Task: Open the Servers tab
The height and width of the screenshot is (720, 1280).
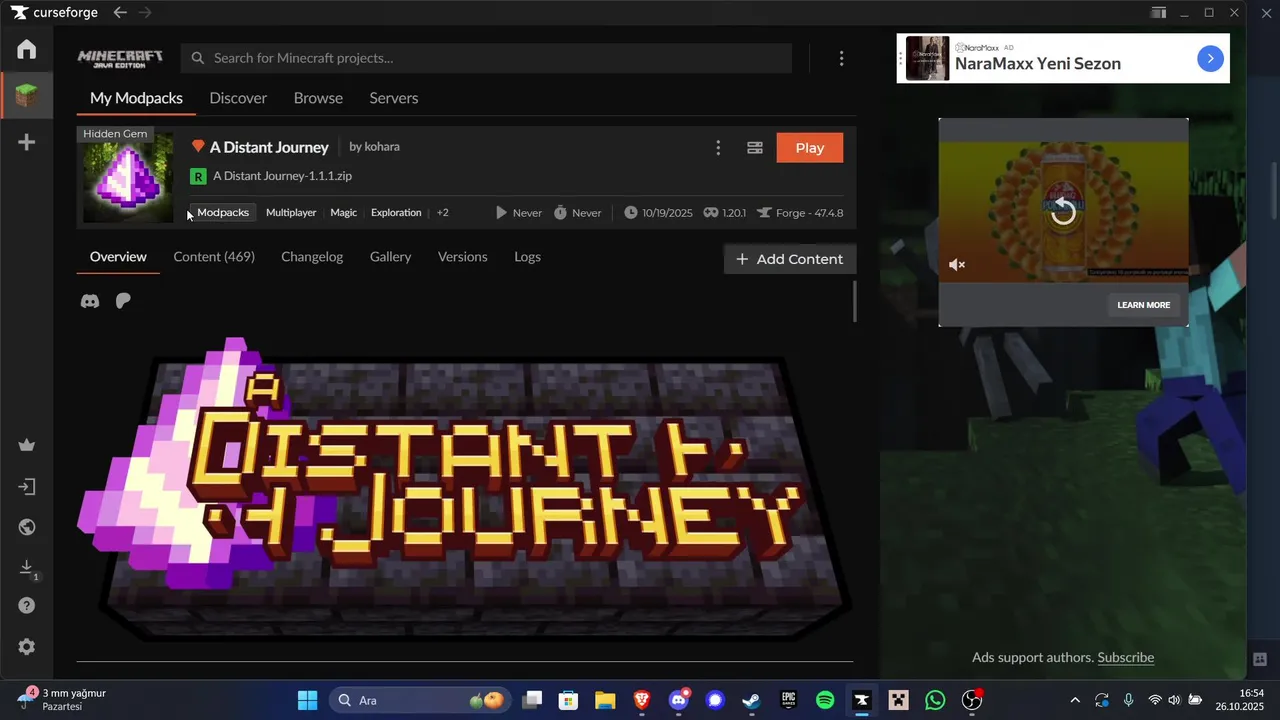Action: (394, 98)
